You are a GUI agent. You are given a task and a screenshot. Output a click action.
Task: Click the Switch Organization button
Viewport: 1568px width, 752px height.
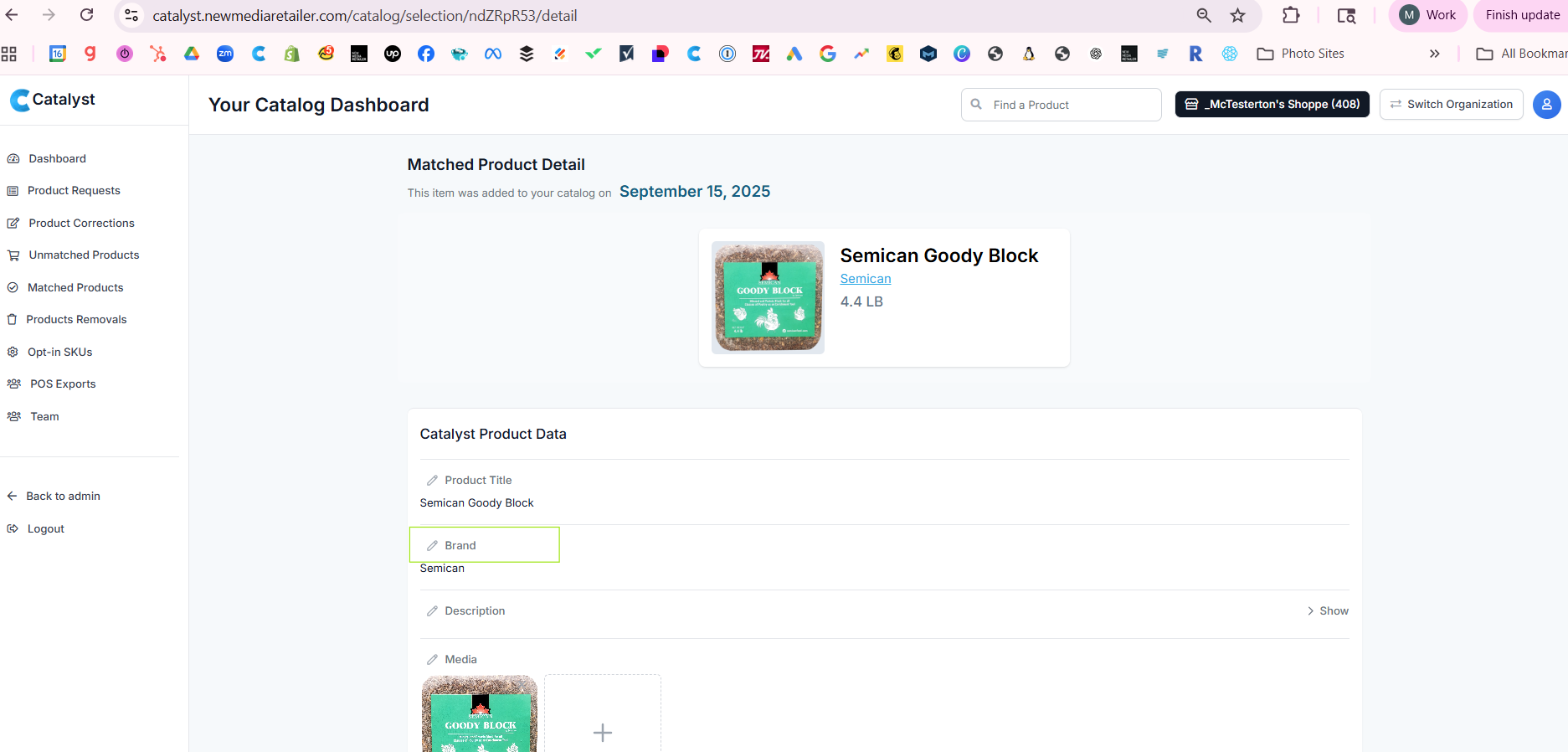(1451, 105)
